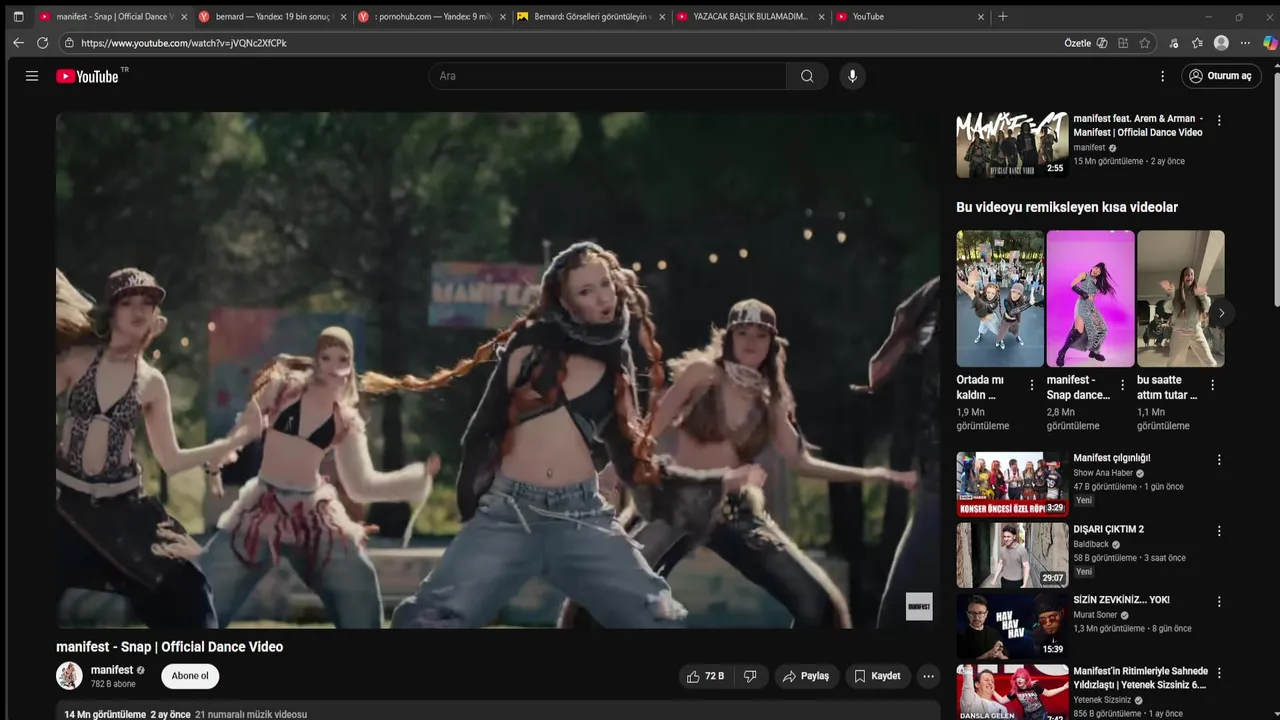Image resolution: width=1280 pixels, height=720 pixels.
Task: Open the YouTube guide hamburger menu
Action: (x=32, y=76)
